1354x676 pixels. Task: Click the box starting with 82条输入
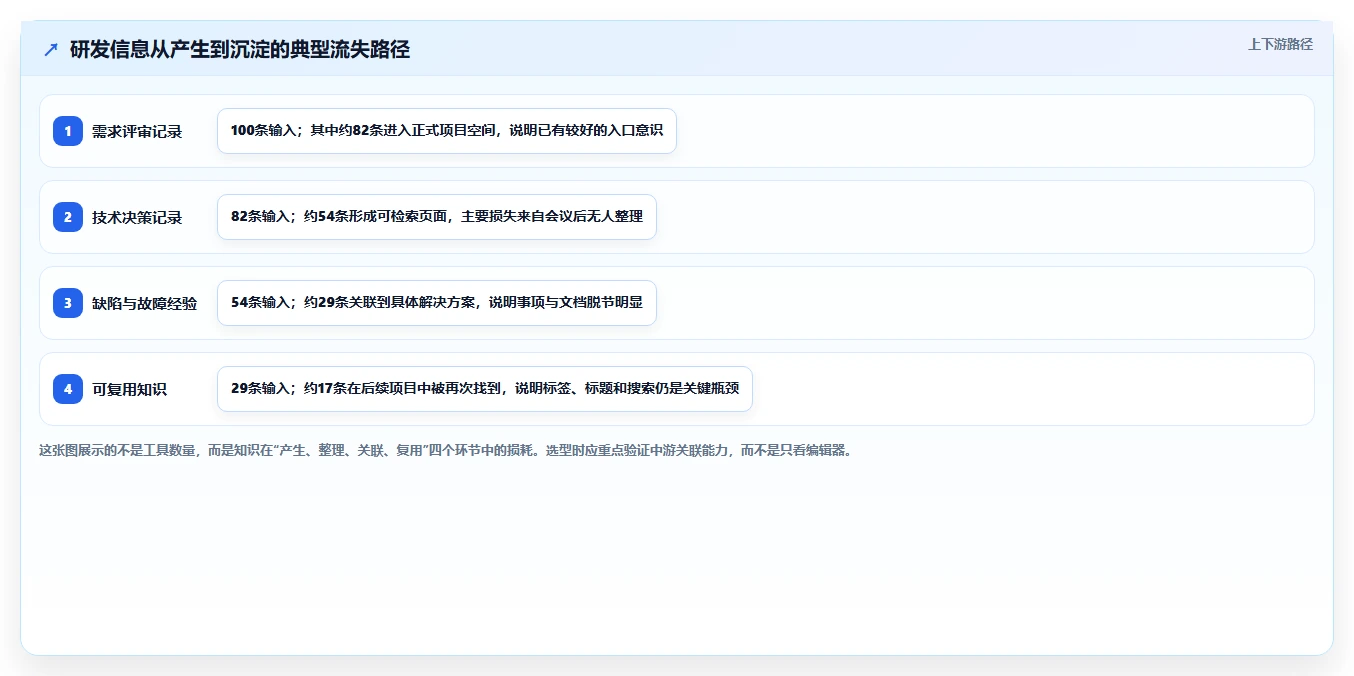tap(437, 217)
